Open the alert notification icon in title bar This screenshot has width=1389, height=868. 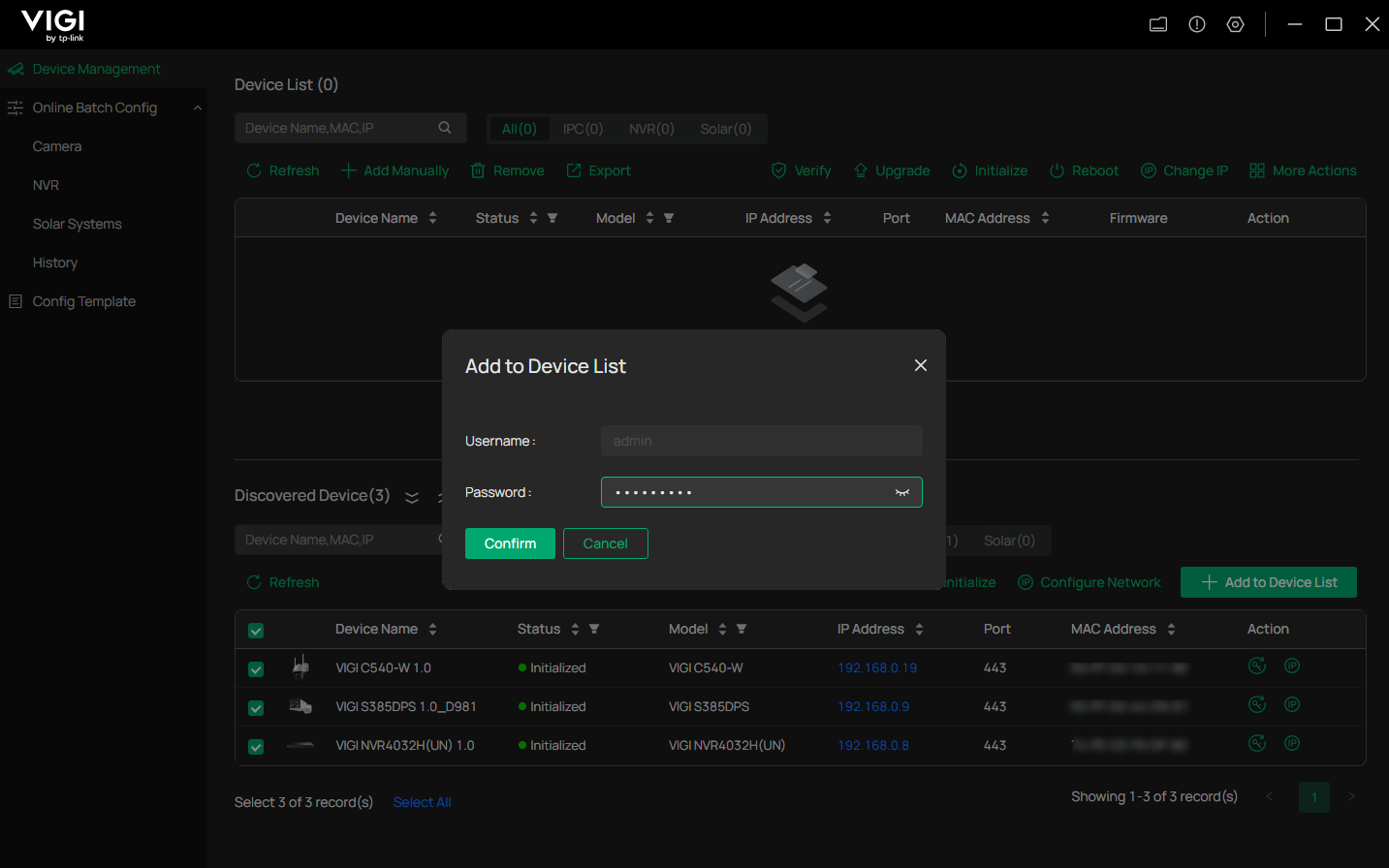click(1197, 24)
